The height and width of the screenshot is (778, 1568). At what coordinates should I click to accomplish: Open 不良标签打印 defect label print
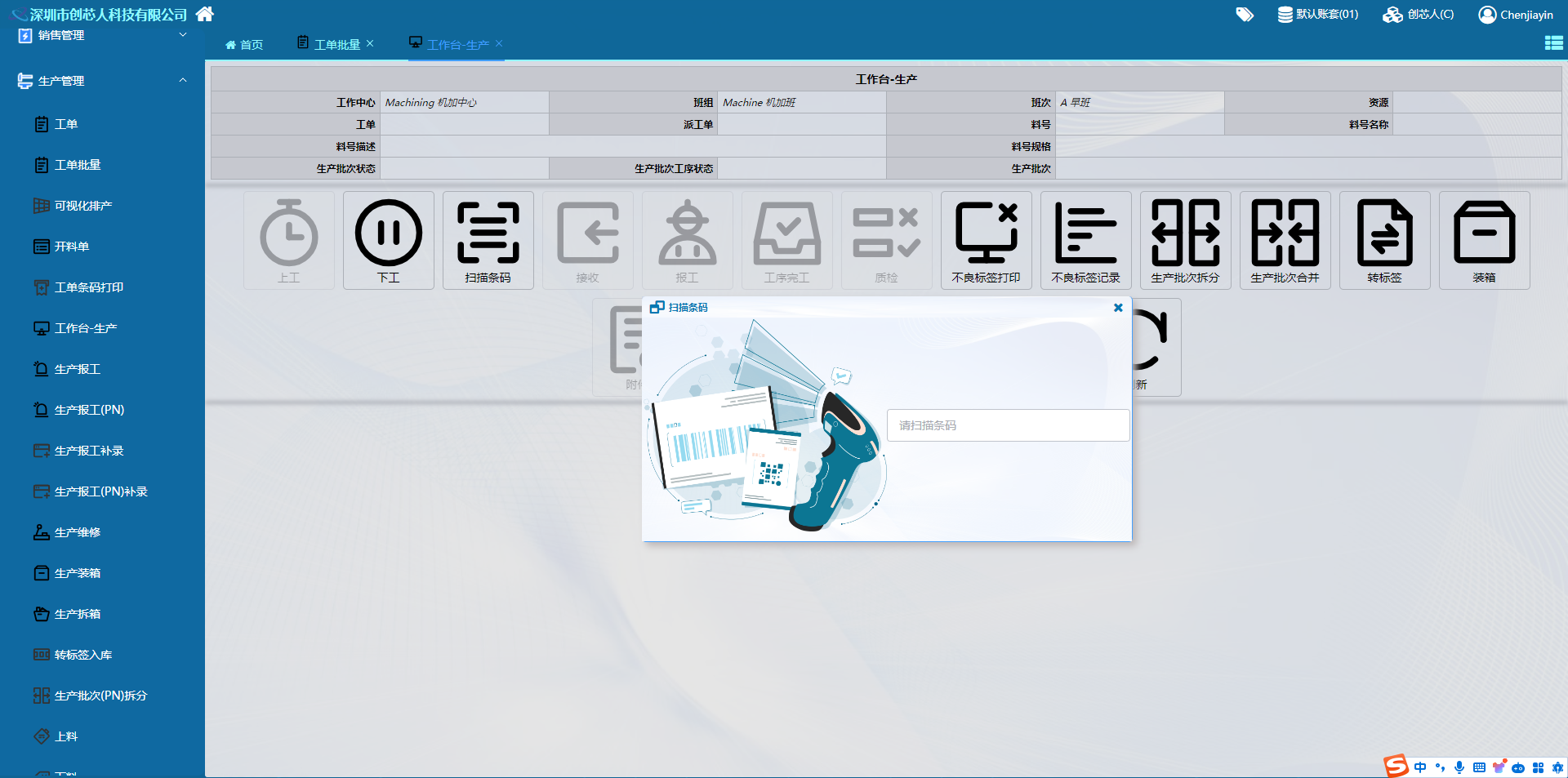click(987, 240)
